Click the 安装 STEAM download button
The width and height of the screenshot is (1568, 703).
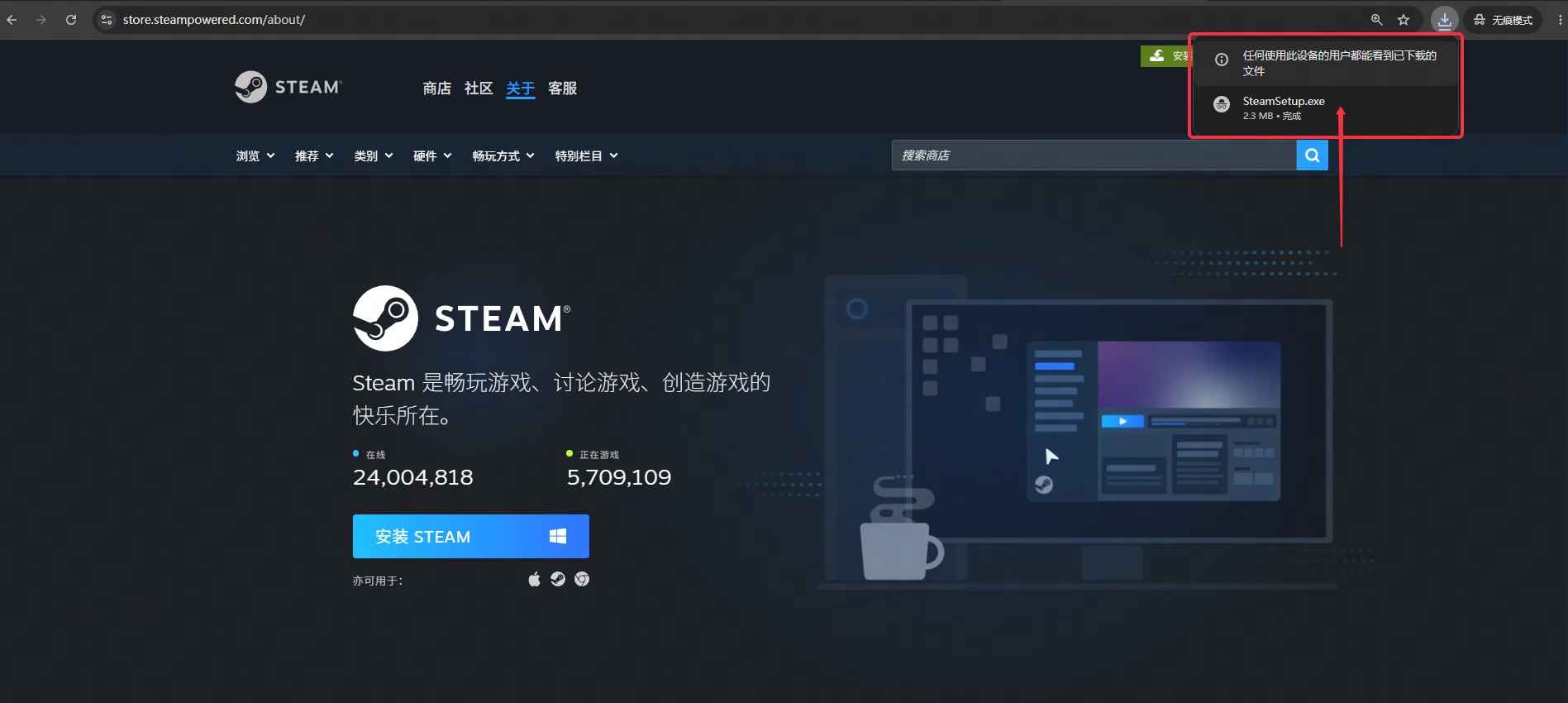[x=471, y=537]
